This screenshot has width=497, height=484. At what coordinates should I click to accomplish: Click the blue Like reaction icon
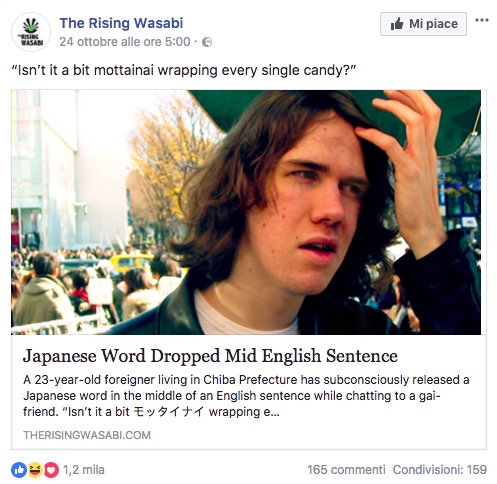(19, 470)
